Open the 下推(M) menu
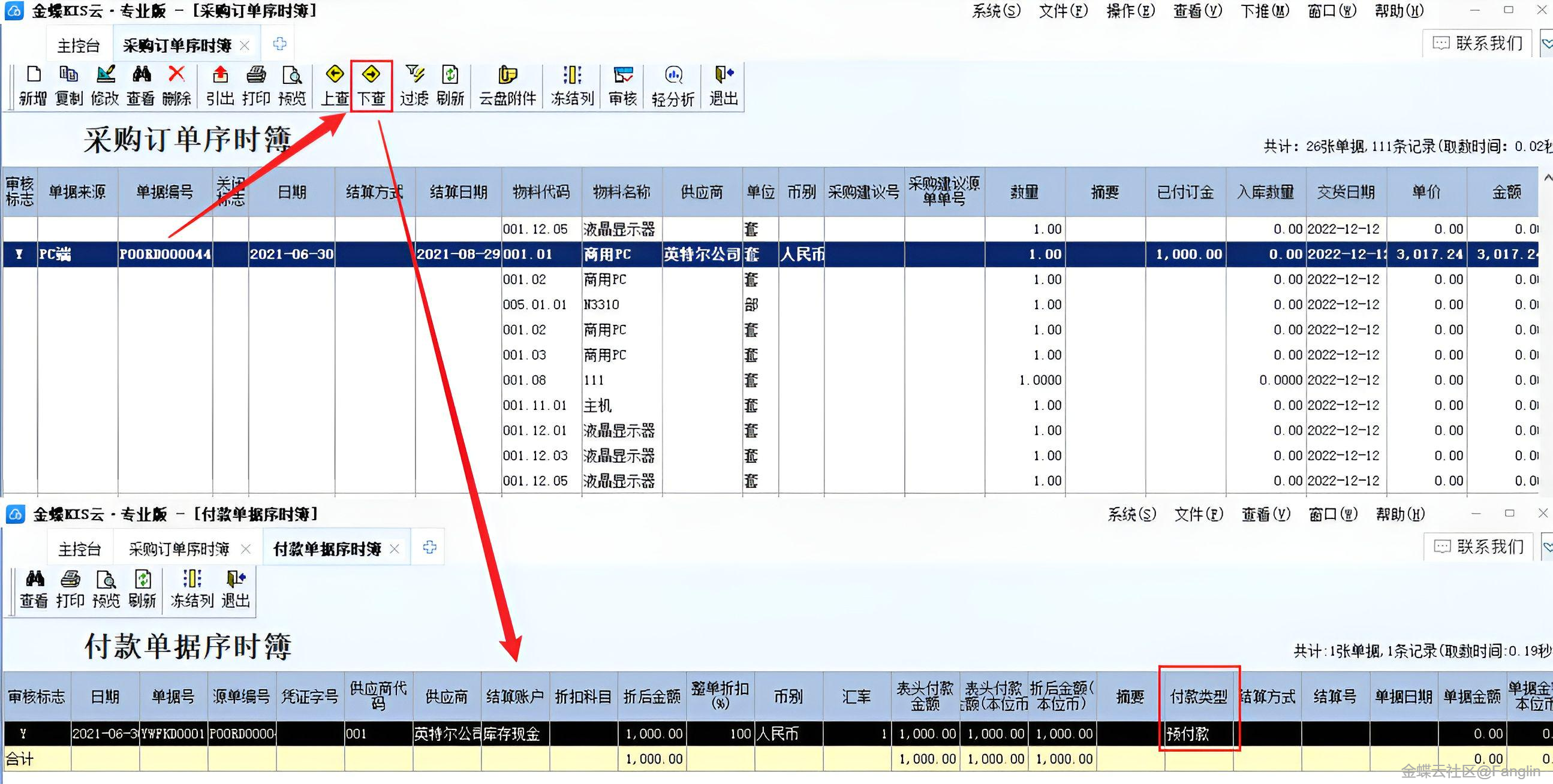1553x784 pixels. click(x=1264, y=11)
